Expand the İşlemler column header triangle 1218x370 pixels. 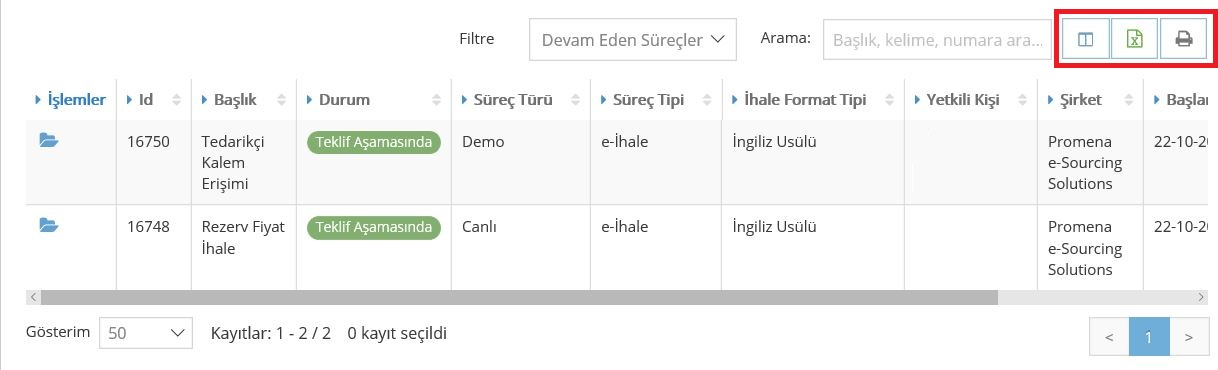37,100
